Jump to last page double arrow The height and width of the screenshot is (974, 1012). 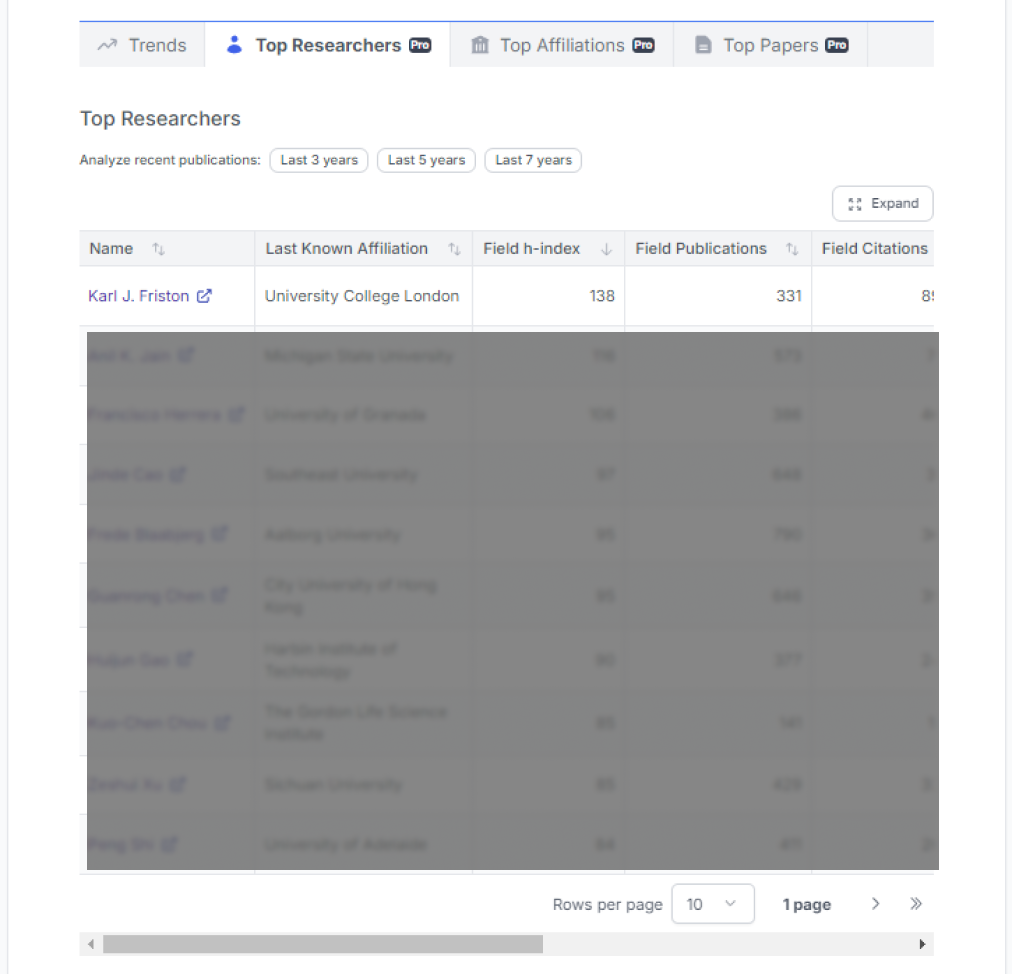pyautogui.click(x=916, y=904)
